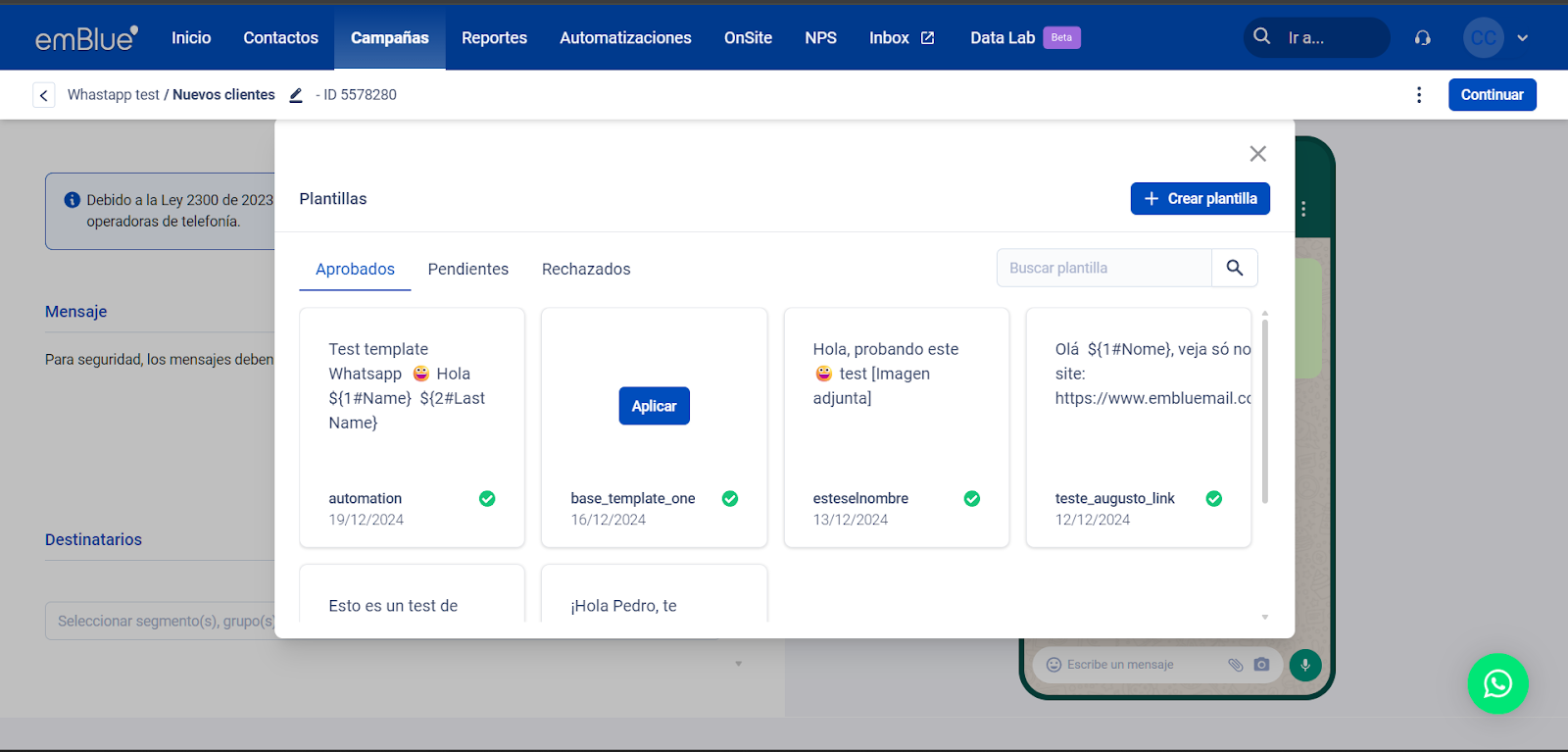
Task: Click the search magnifier icon beside Buscar plantilla
Action: point(1234,268)
